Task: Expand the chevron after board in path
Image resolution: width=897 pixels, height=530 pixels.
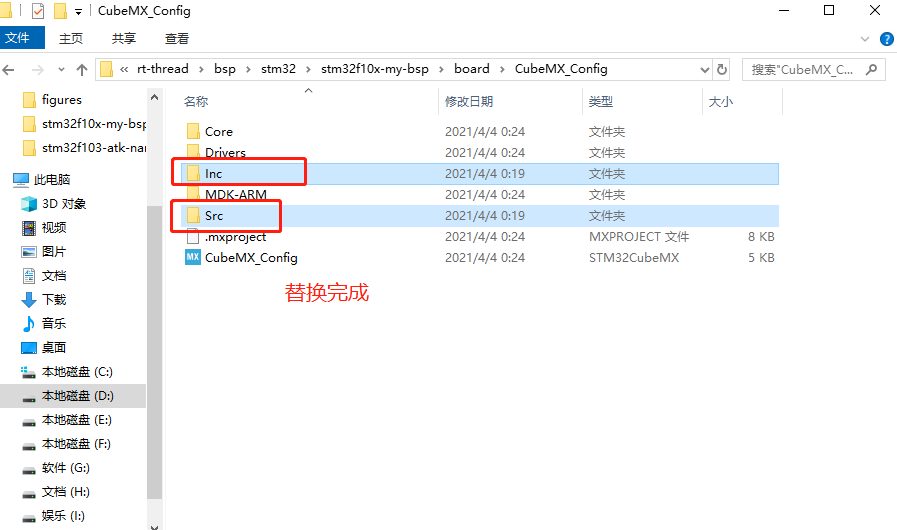Action: (502, 69)
